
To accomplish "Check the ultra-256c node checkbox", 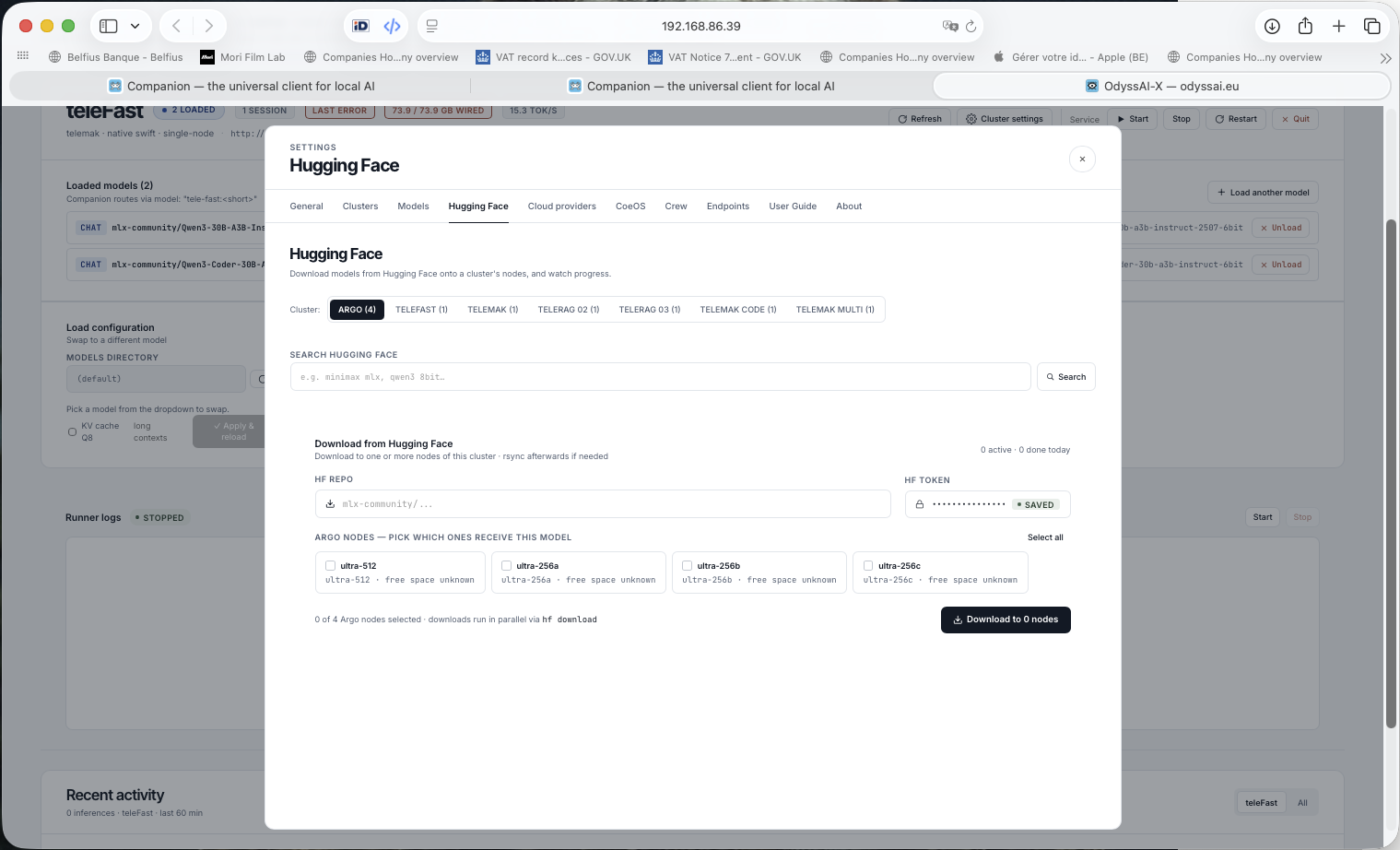I will 868,566.
